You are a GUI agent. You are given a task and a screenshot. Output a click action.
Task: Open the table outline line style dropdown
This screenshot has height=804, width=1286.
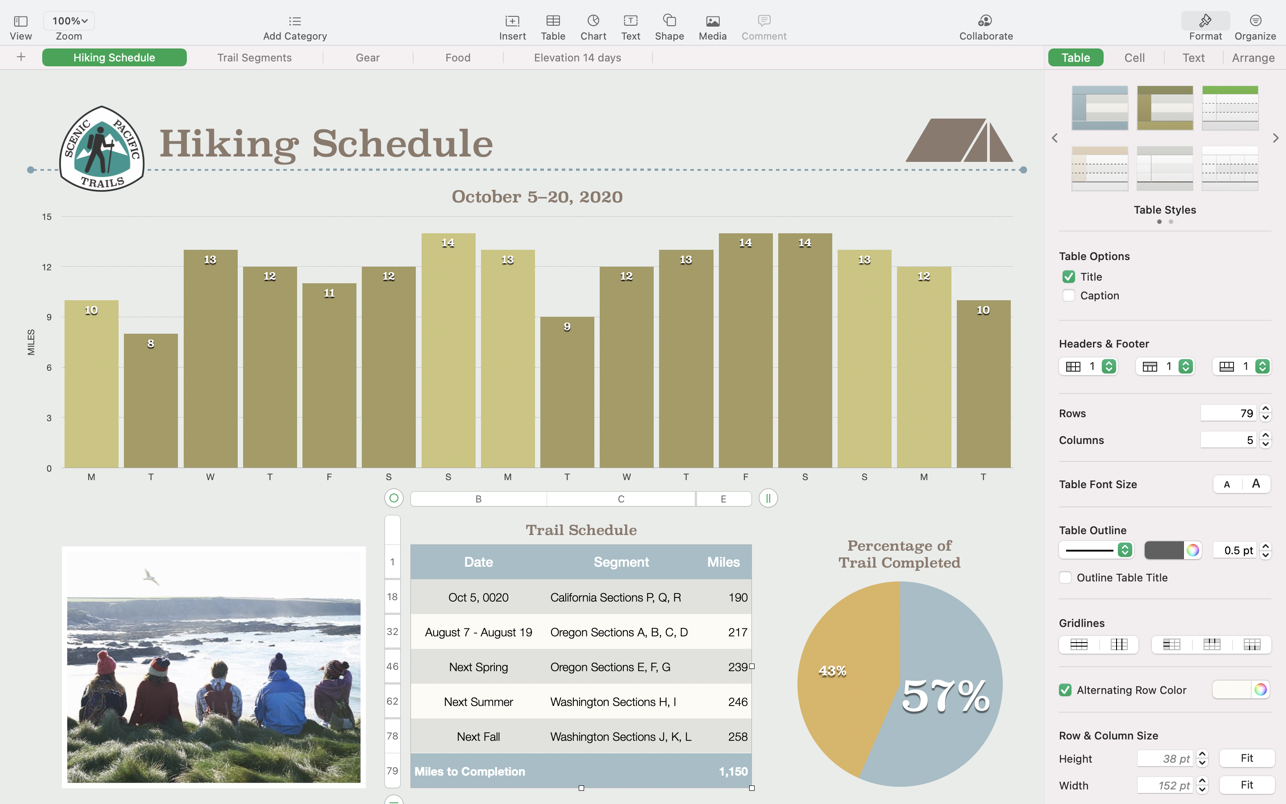pos(1096,550)
